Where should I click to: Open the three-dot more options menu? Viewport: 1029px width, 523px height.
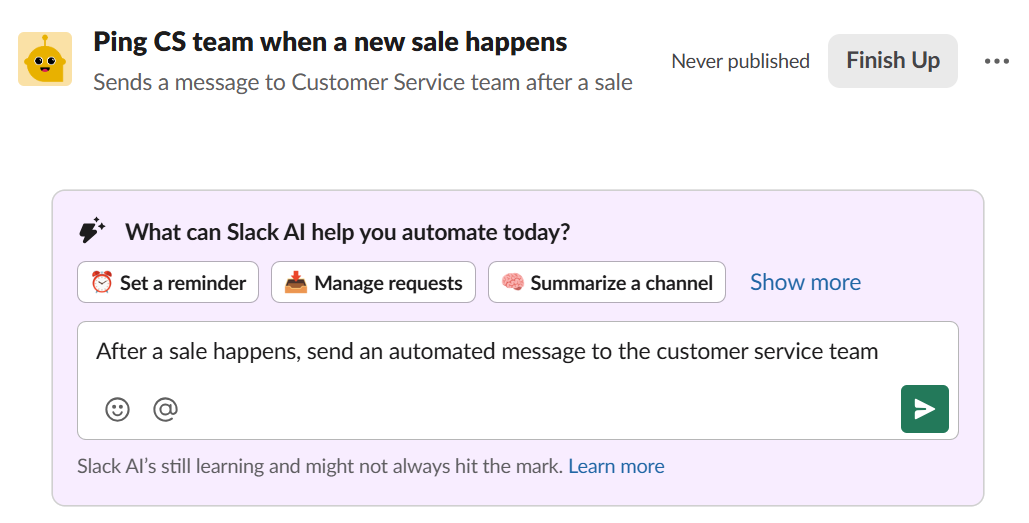[x=996, y=61]
